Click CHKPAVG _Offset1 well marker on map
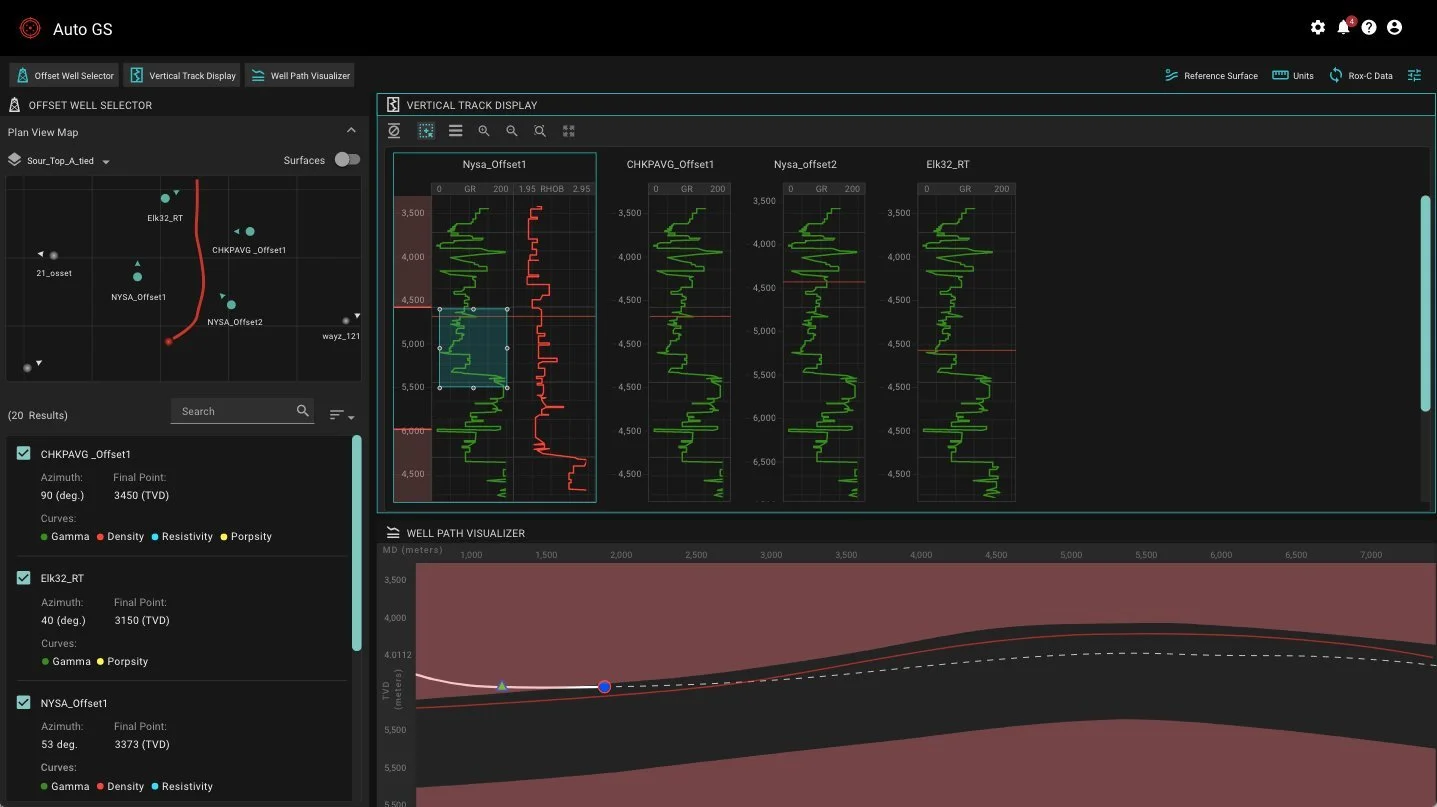The width and height of the screenshot is (1437, 807). [250, 232]
